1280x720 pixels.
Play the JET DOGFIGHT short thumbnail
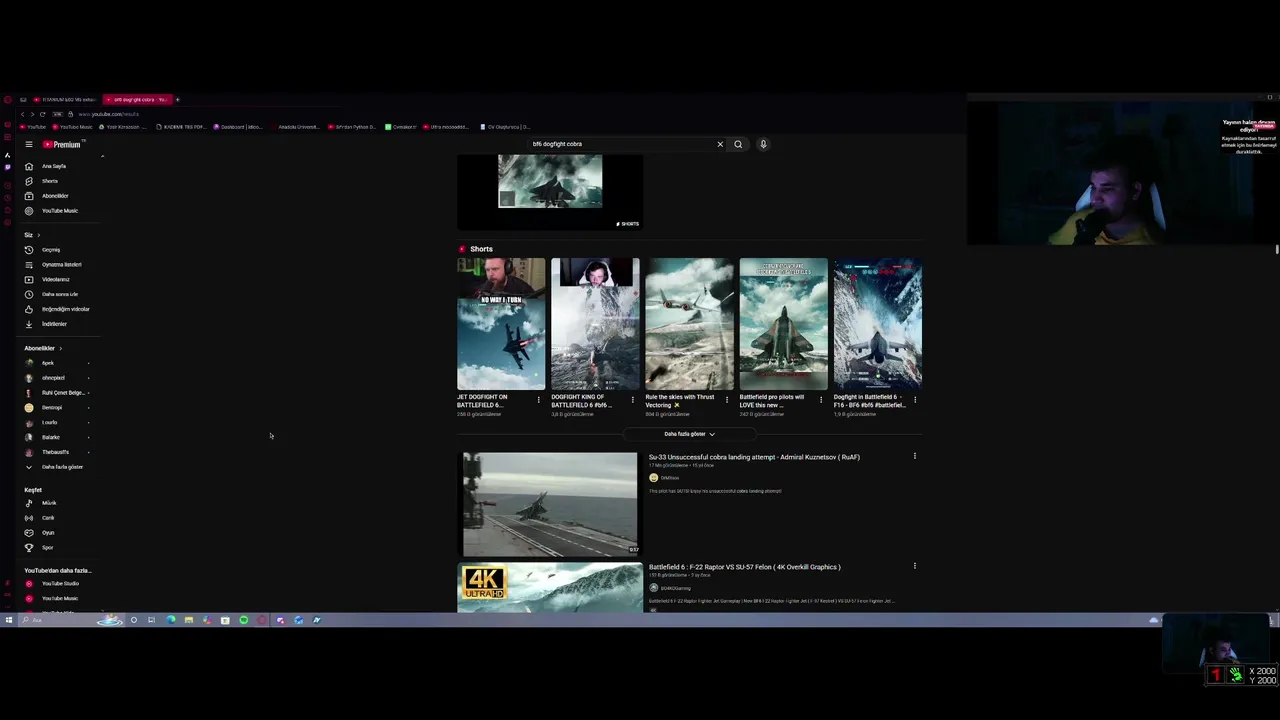(x=501, y=324)
